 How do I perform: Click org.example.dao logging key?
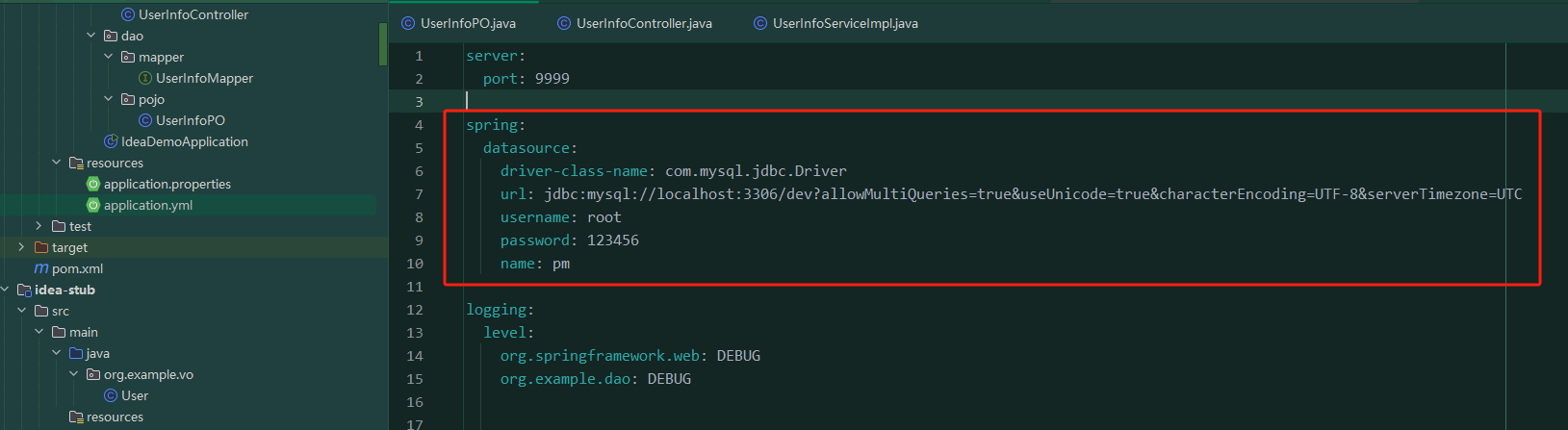click(x=569, y=379)
